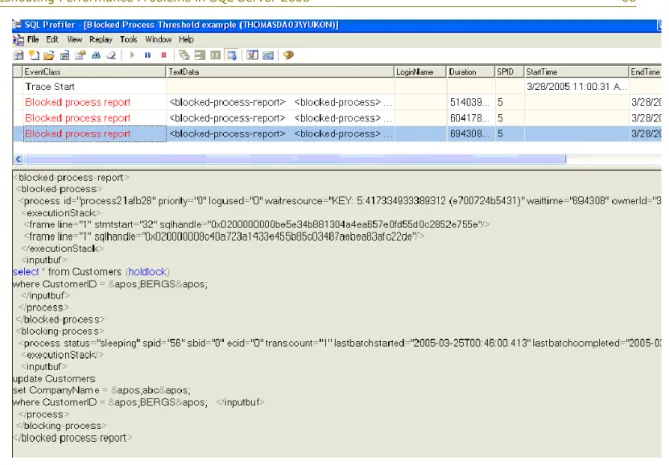
Task: Click the document icon beside File menu
Action: click(18, 40)
